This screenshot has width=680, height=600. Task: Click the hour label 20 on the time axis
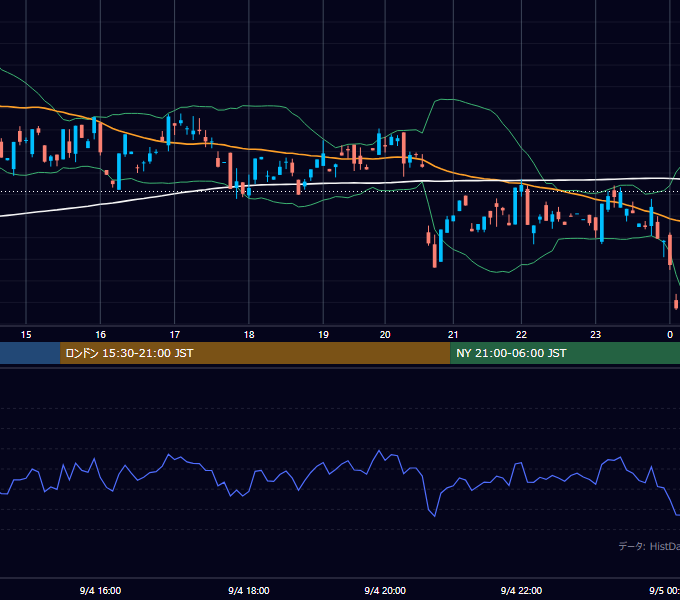tap(385, 335)
